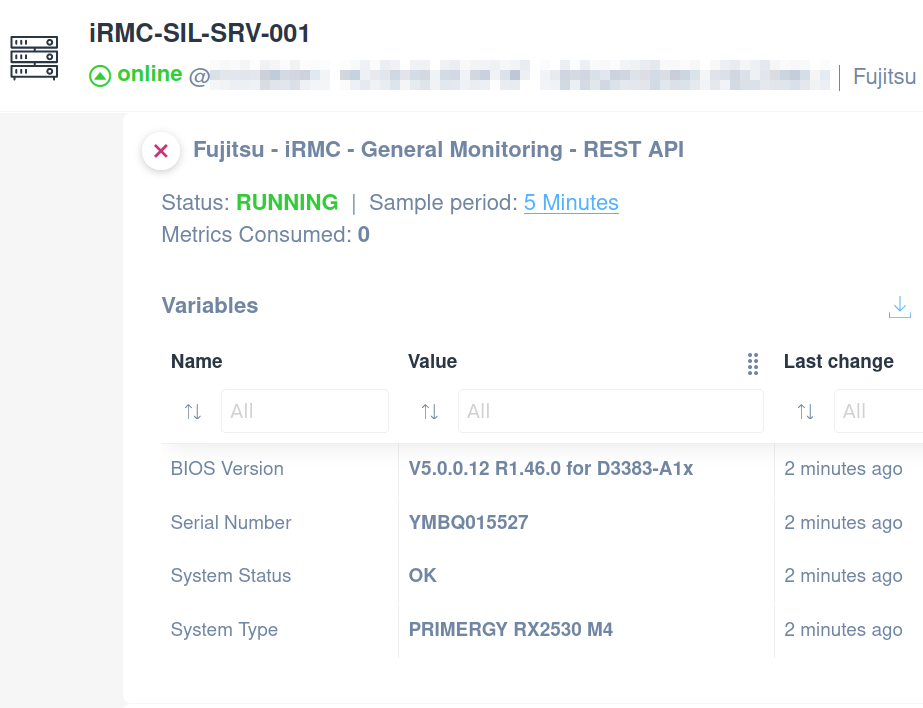Select the System Status row name

click(231, 576)
